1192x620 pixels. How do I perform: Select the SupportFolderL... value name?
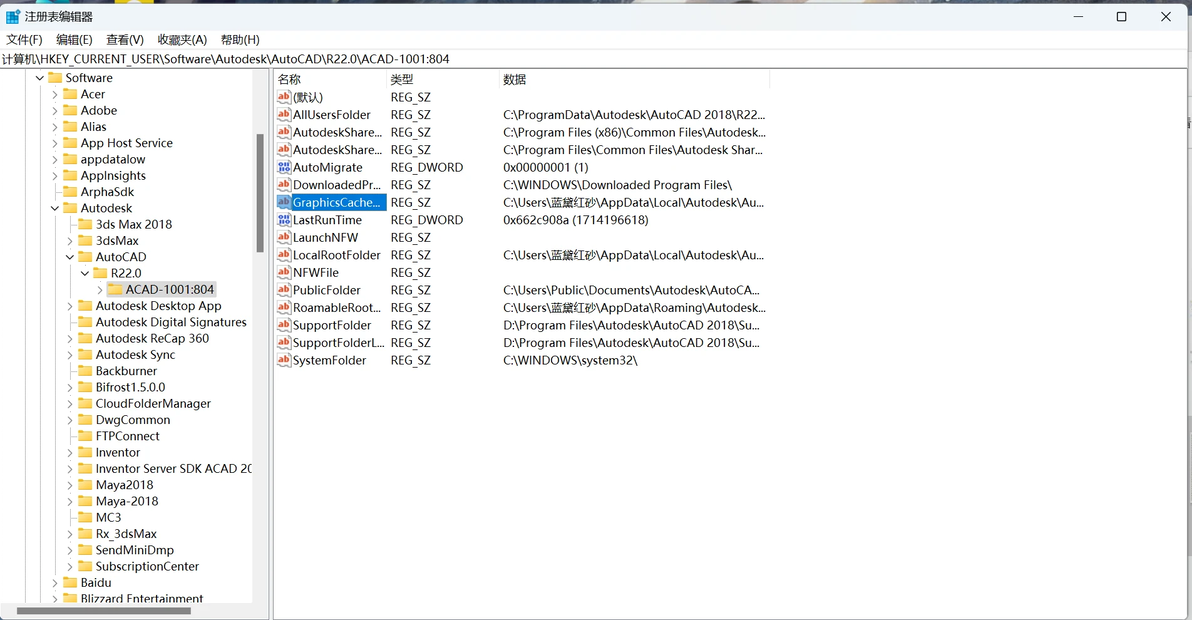tap(338, 343)
